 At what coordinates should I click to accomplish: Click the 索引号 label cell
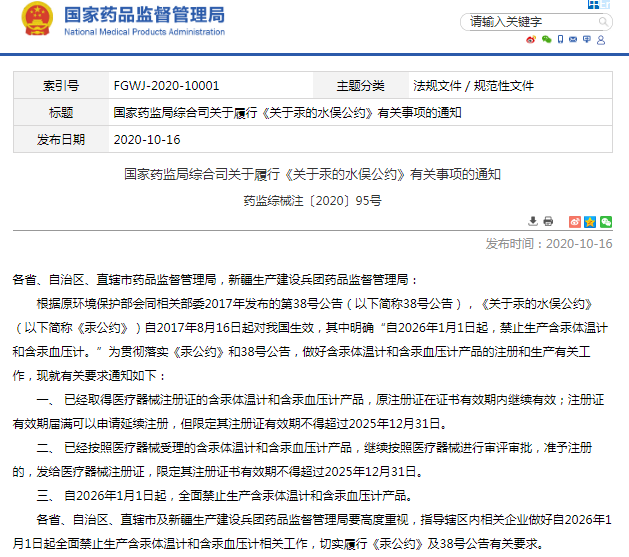61,85
